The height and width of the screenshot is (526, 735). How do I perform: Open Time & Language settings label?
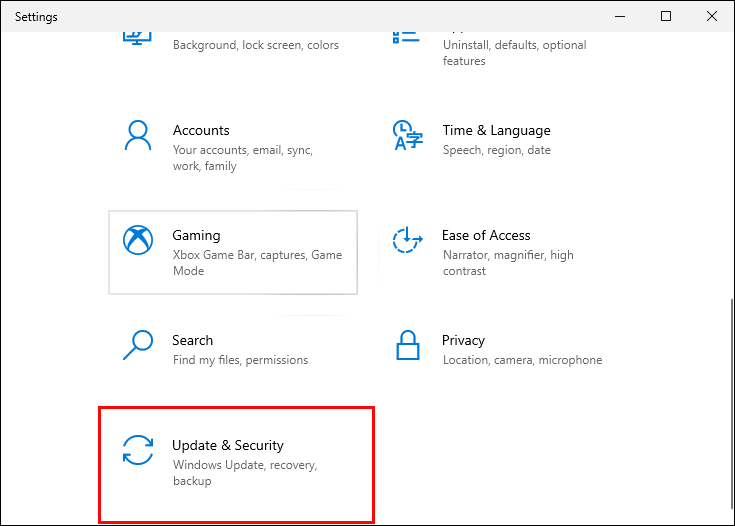(496, 130)
